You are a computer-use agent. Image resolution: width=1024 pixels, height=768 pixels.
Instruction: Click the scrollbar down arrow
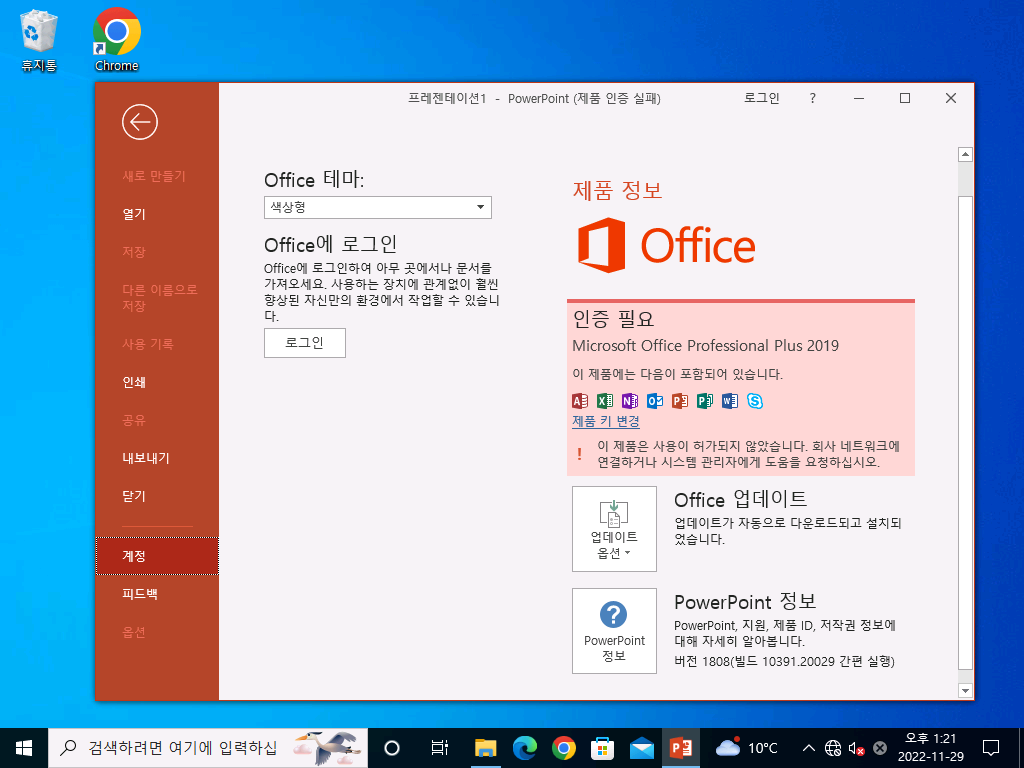tap(965, 690)
